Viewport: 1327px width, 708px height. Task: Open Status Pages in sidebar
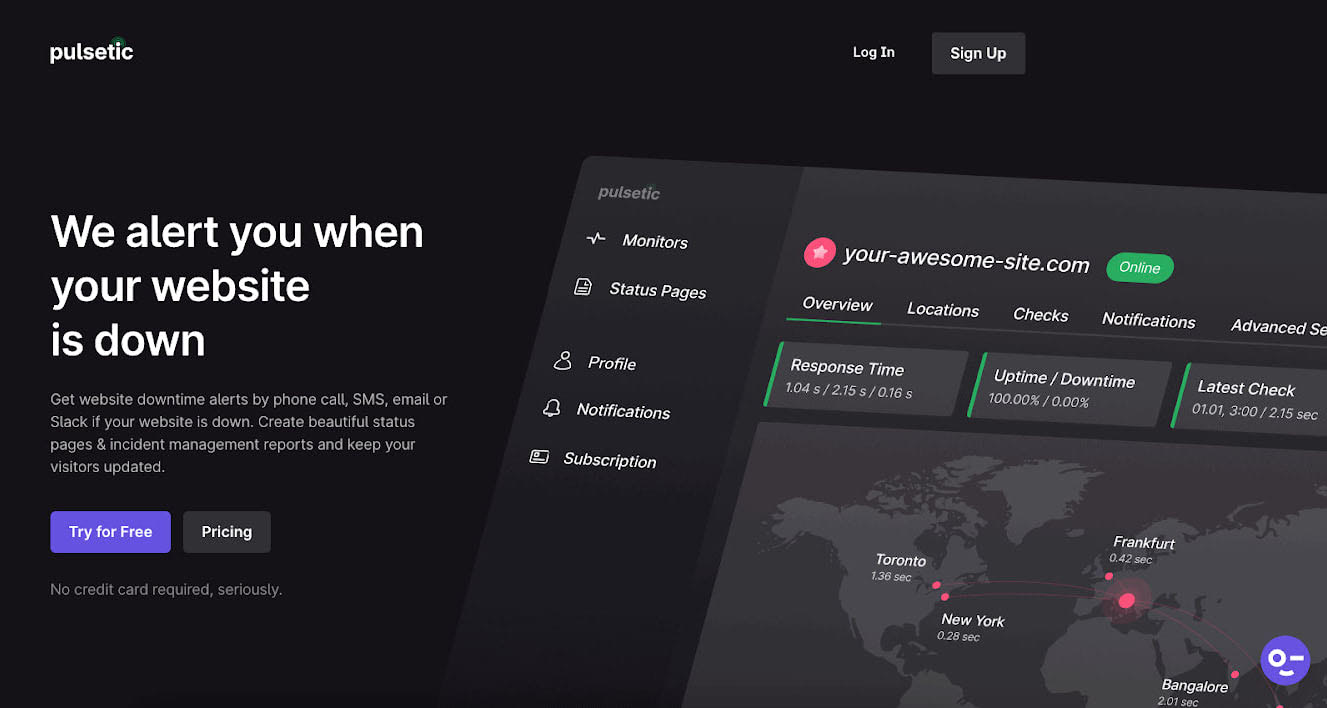(658, 290)
